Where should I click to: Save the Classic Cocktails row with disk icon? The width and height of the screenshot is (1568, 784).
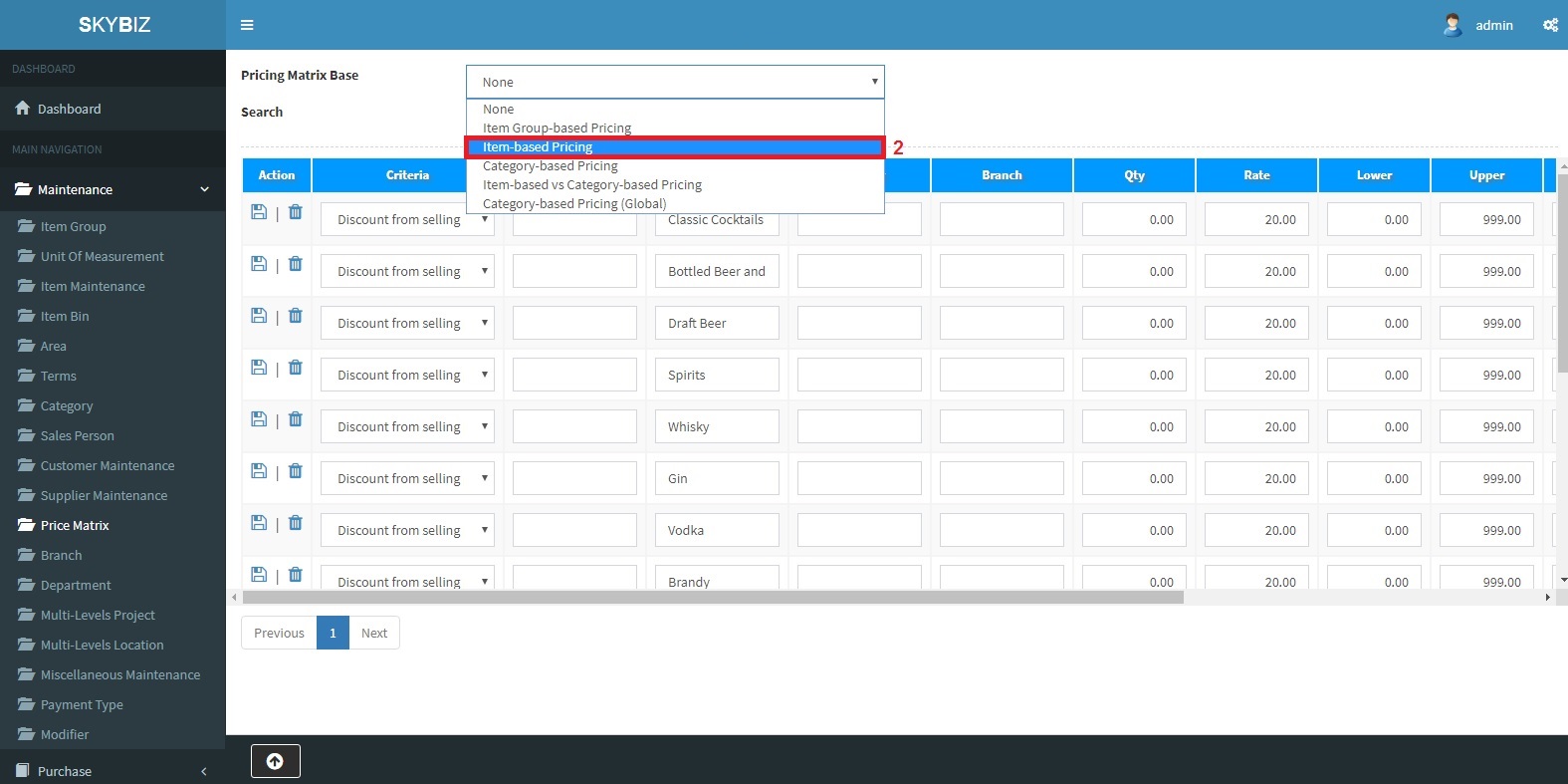pyautogui.click(x=259, y=212)
